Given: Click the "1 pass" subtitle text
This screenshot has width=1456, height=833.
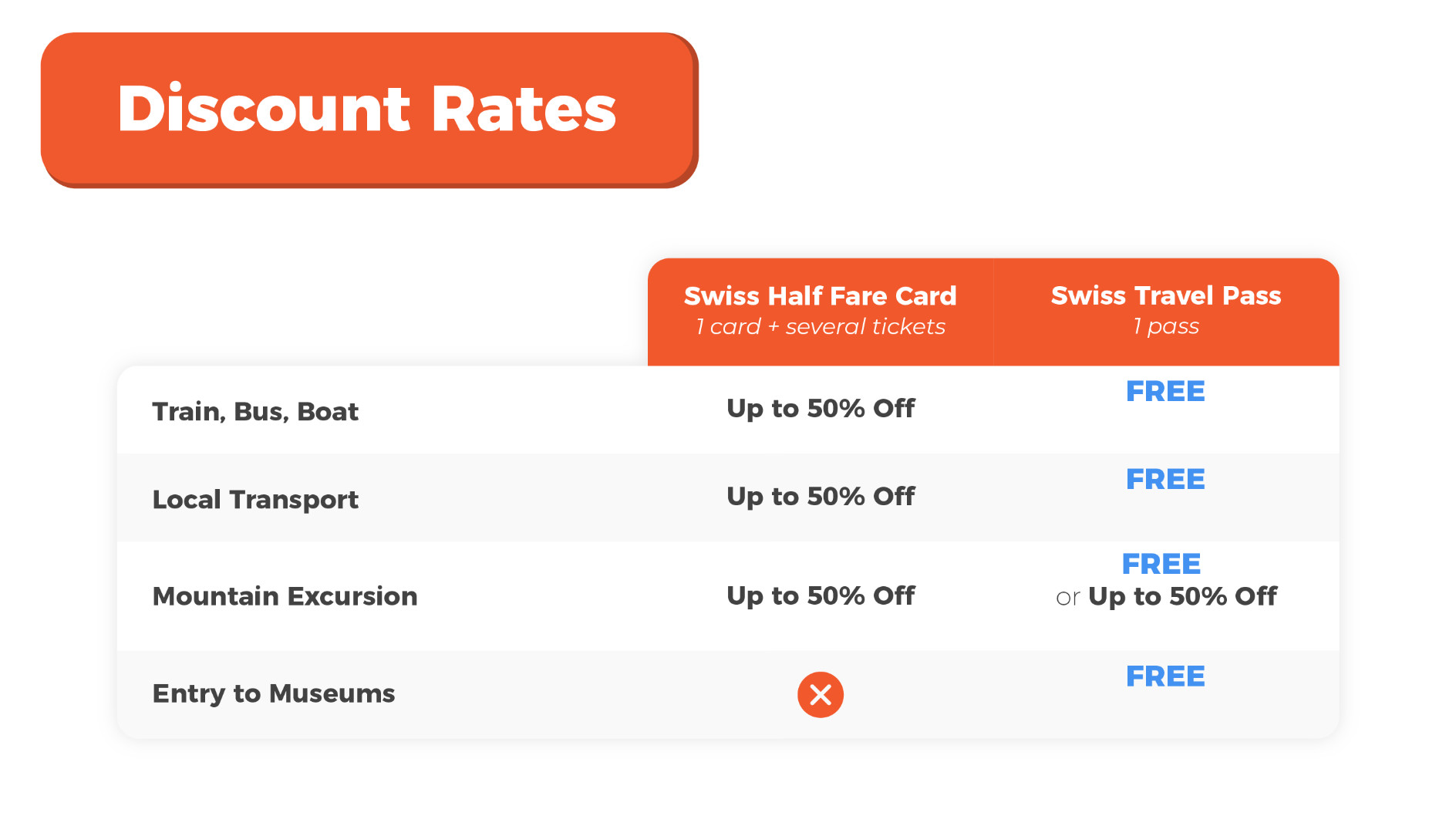Looking at the screenshot, I should [1165, 326].
